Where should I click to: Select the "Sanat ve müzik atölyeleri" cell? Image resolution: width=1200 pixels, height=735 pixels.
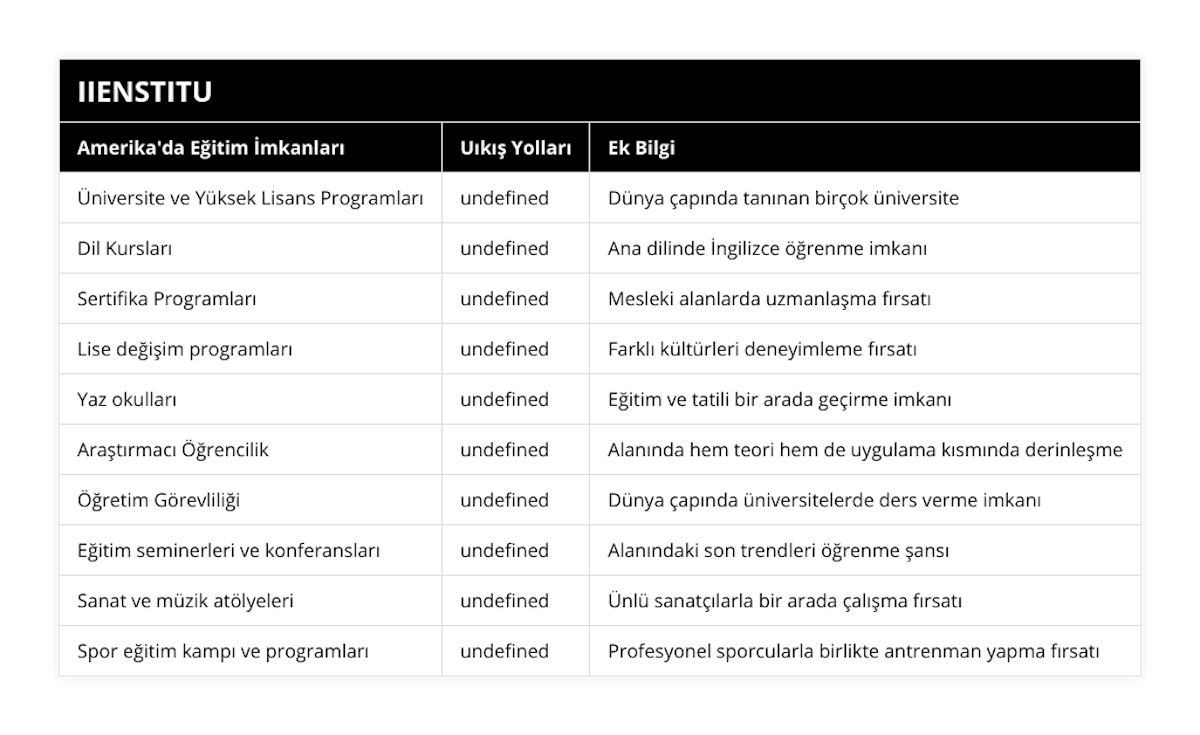click(x=185, y=601)
